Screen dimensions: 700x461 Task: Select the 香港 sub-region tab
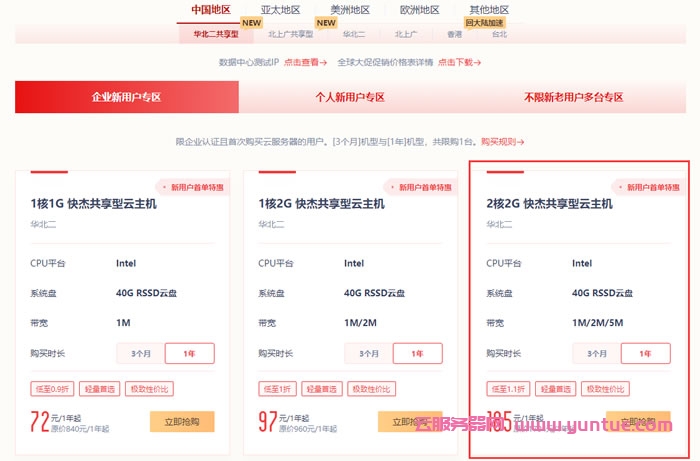tap(455, 34)
